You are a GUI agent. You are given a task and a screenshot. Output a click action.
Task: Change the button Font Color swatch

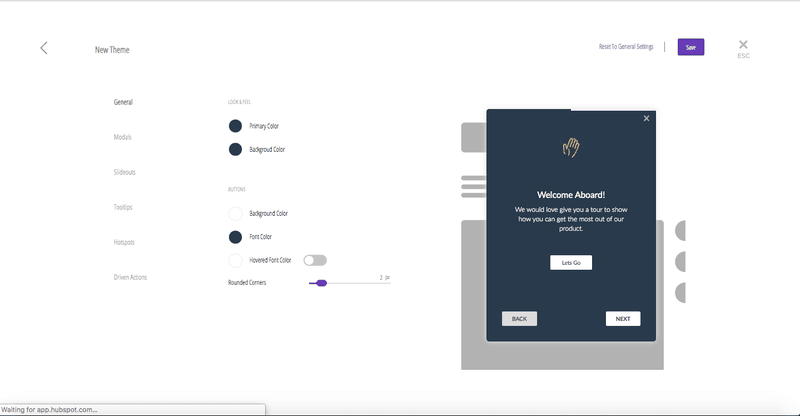point(235,237)
